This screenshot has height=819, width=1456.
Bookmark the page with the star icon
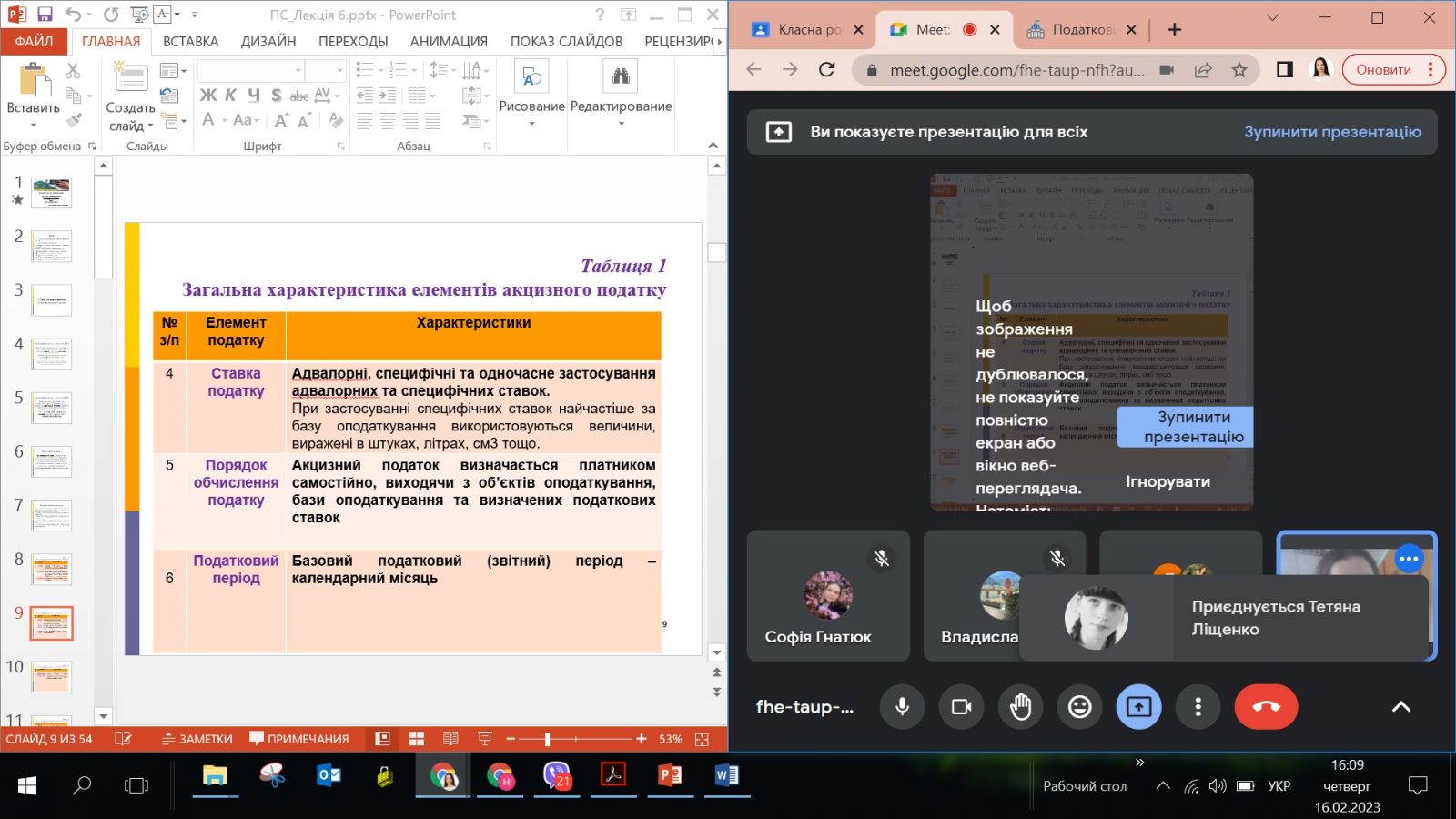click(x=1239, y=70)
